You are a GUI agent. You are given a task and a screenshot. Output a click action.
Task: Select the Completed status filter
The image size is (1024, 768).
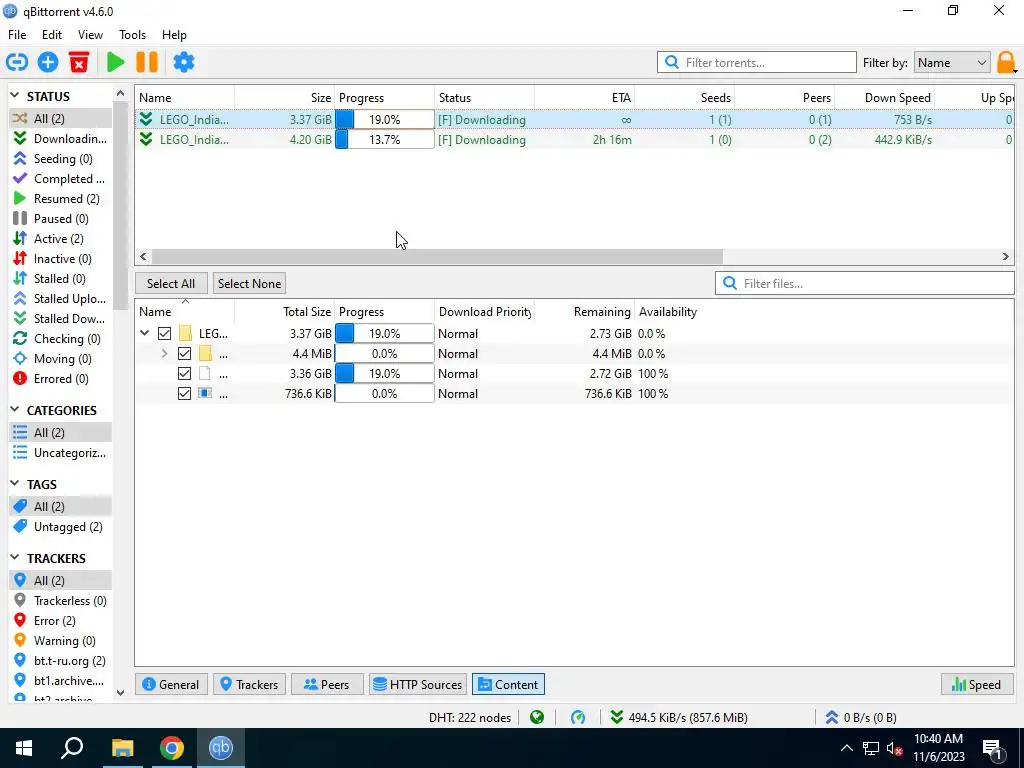point(60,179)
